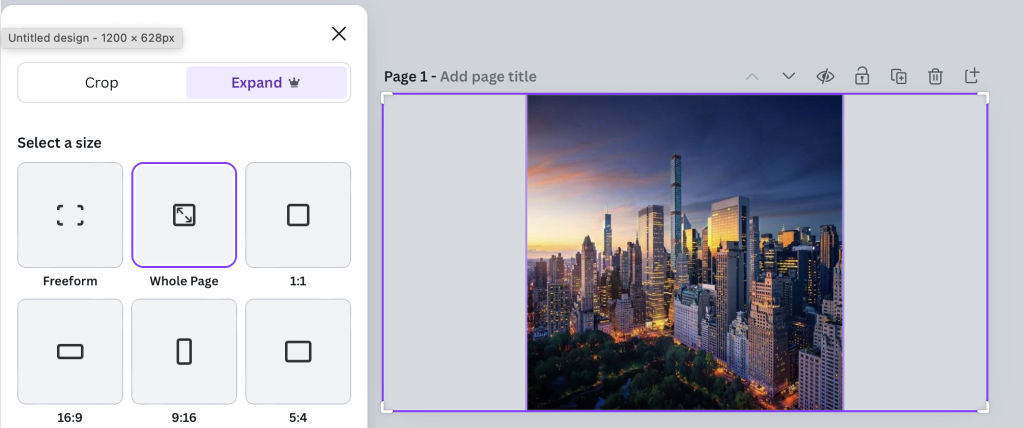Click the top-right canvas corner handle
The image size is (1024, 428).
tap(985, 97)
